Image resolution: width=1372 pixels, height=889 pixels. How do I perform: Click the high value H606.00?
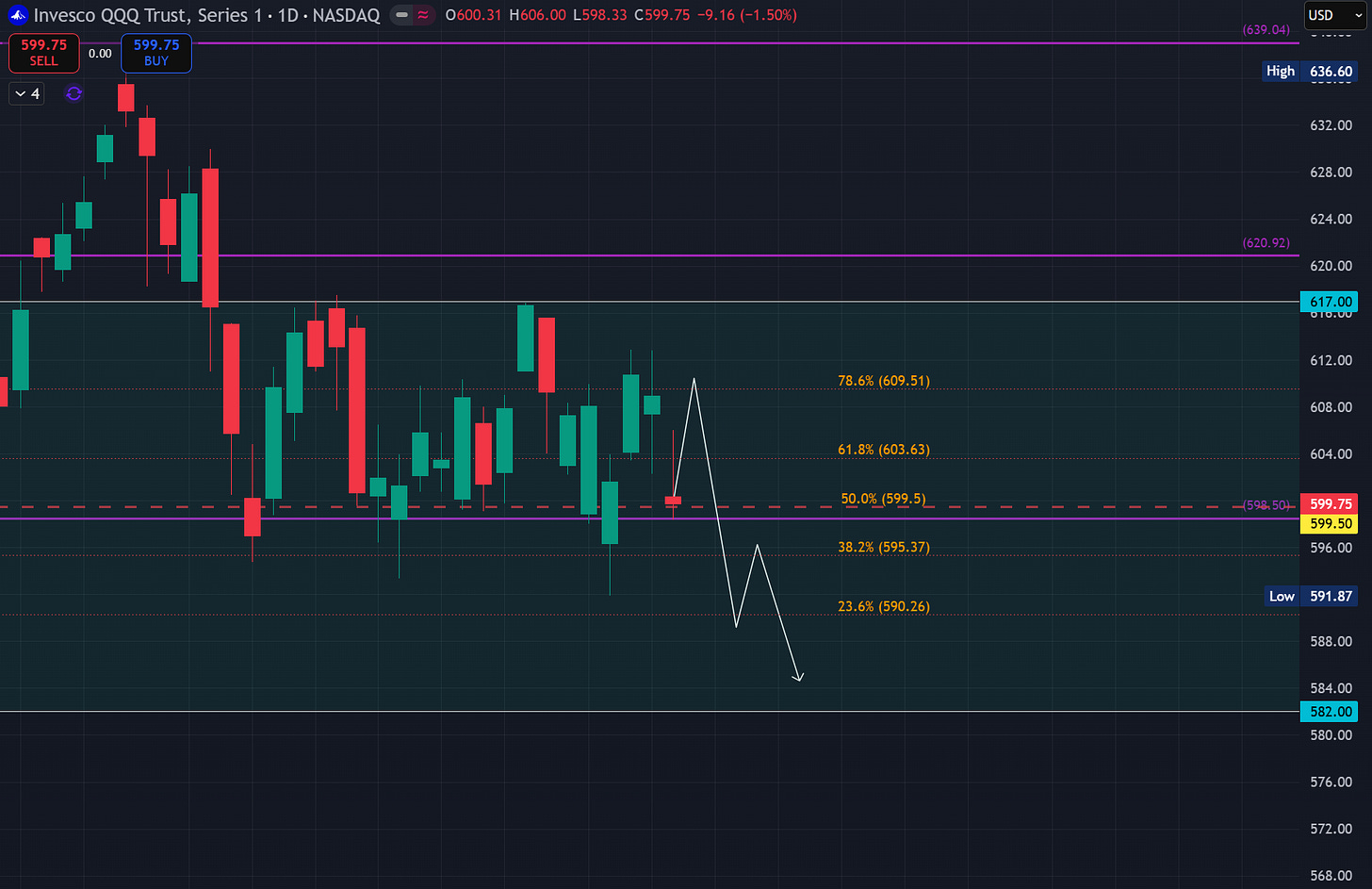coord(537,15)
